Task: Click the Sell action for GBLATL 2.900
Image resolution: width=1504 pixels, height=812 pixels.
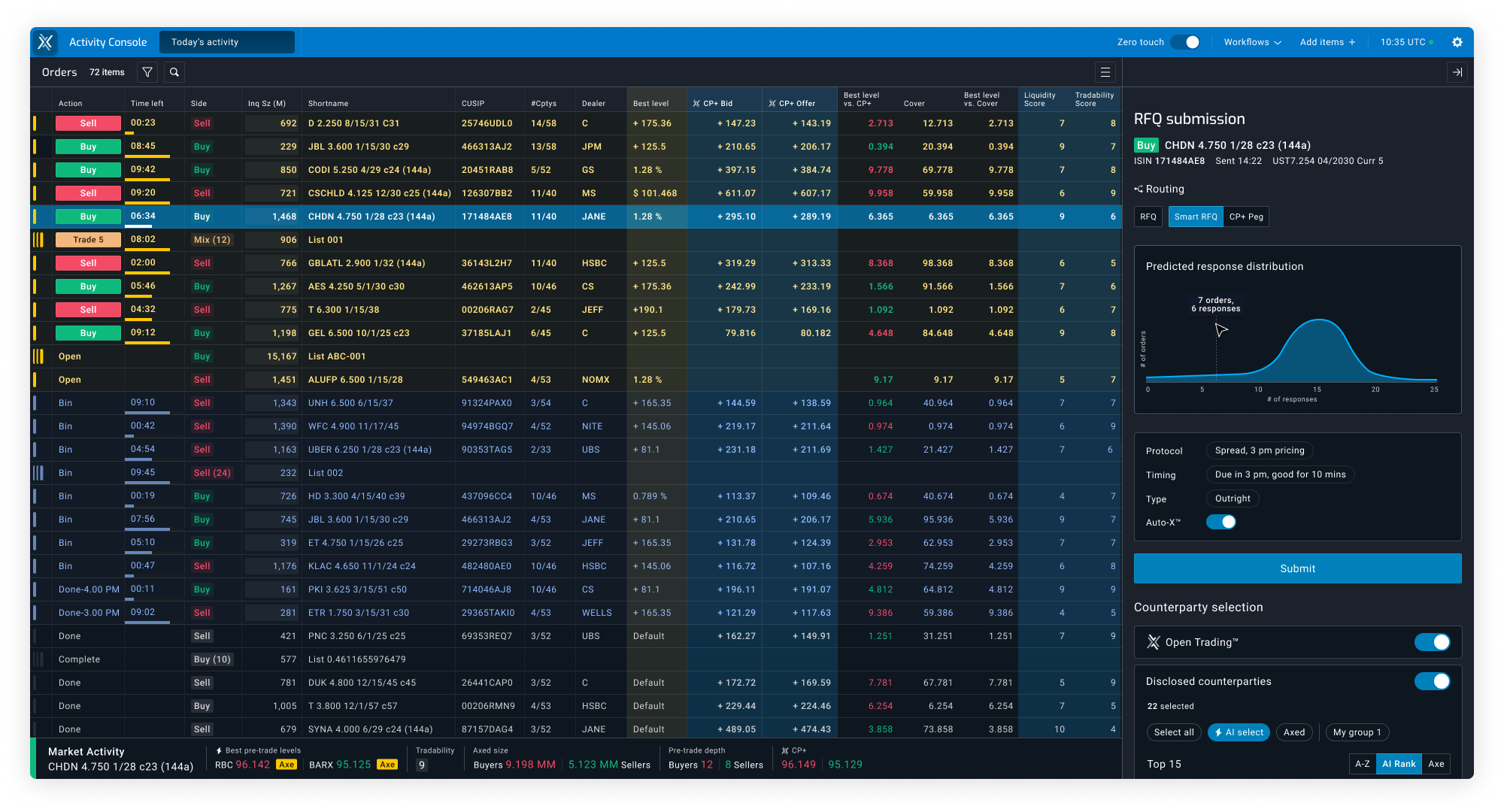Action: (88, 263)
